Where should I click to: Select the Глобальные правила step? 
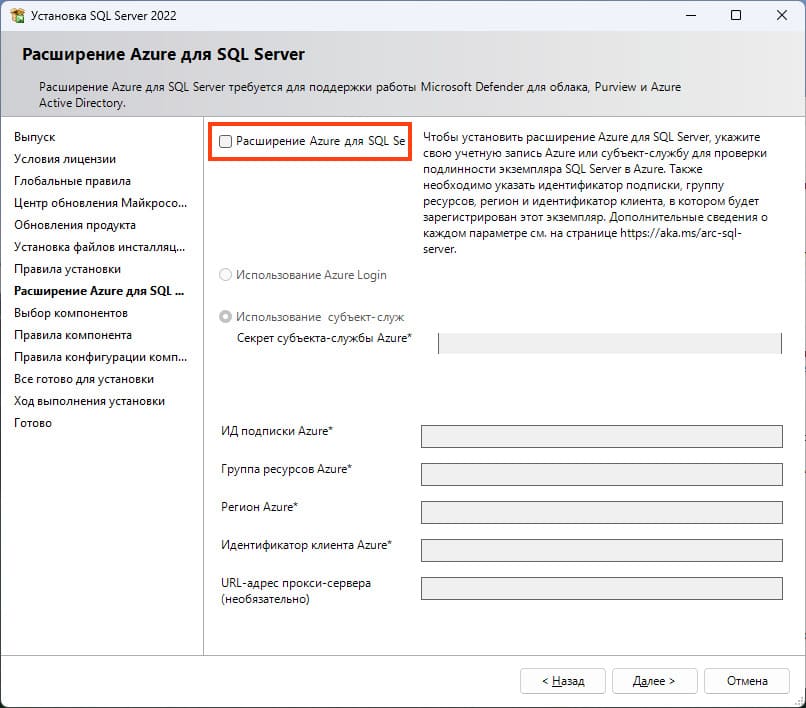tap(72, 181)
